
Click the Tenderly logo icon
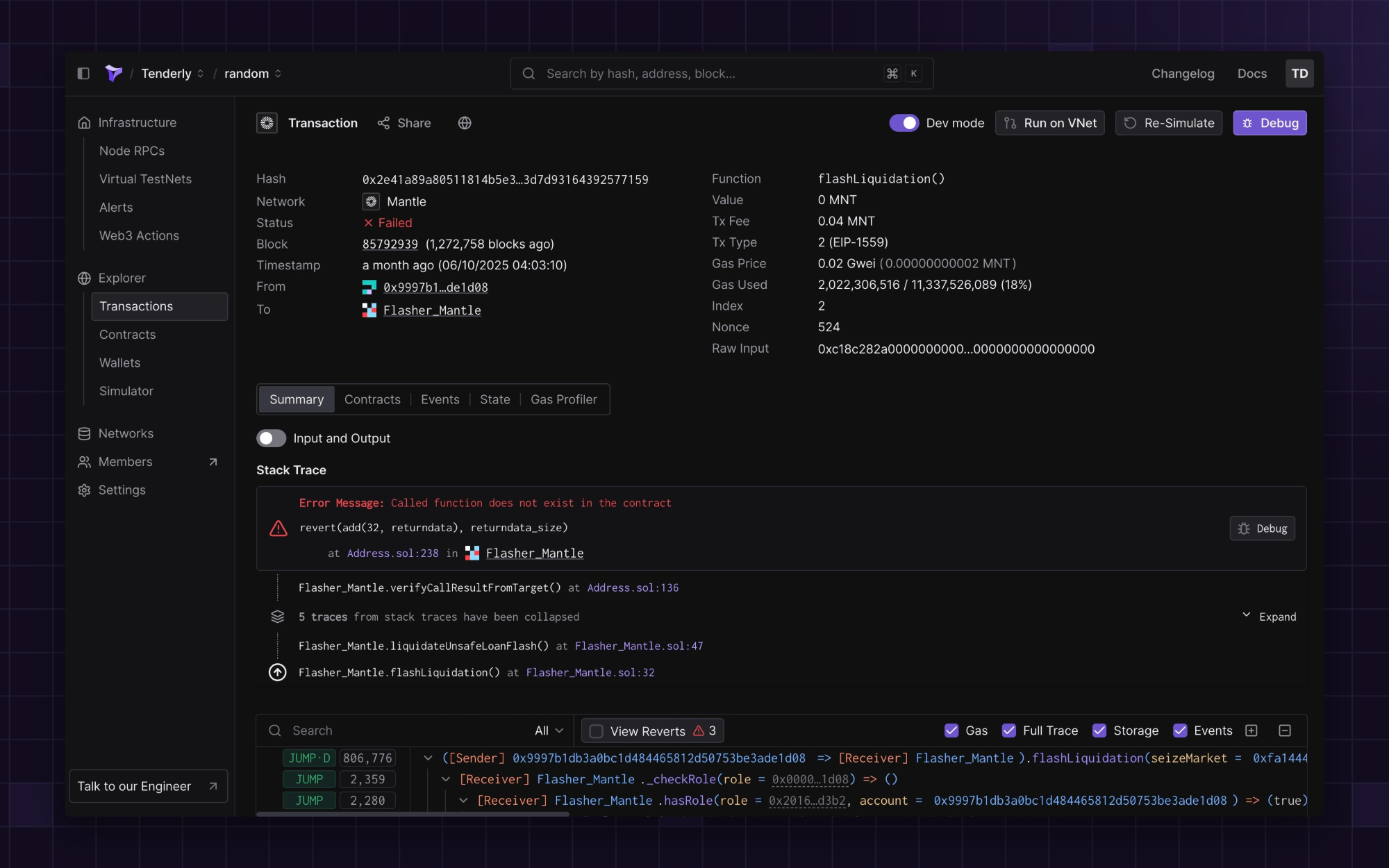[x=113, y=73]
